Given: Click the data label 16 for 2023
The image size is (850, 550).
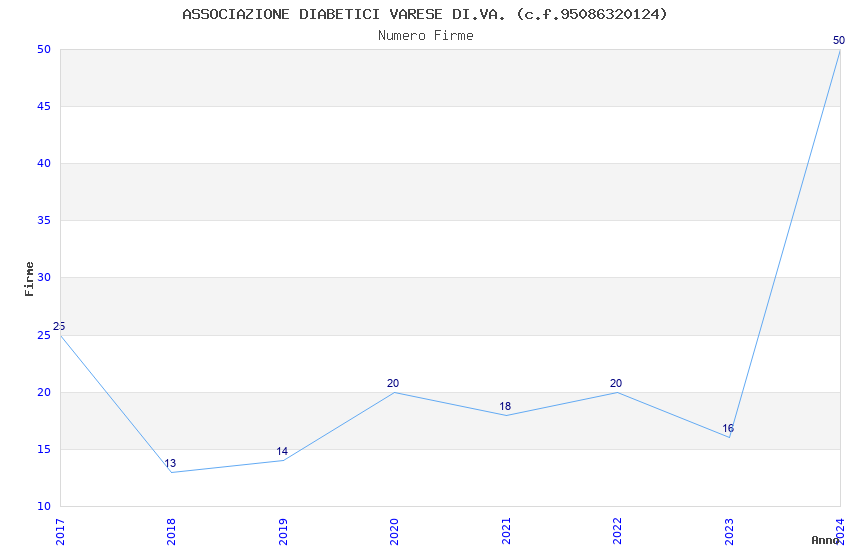Looking at the screenshot, I should 727,429.
